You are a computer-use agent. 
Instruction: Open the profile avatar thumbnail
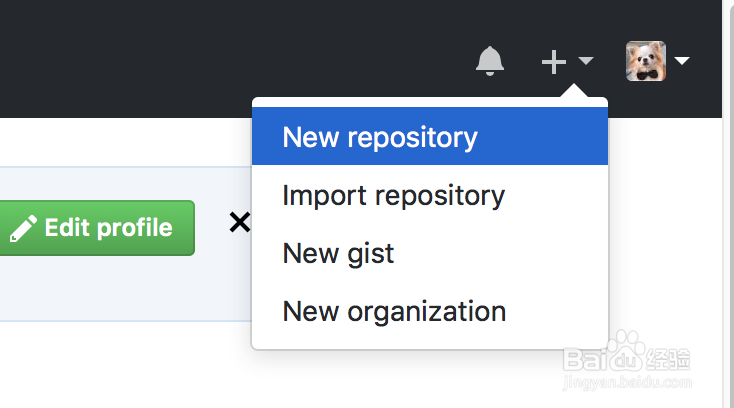coord(646,62)
